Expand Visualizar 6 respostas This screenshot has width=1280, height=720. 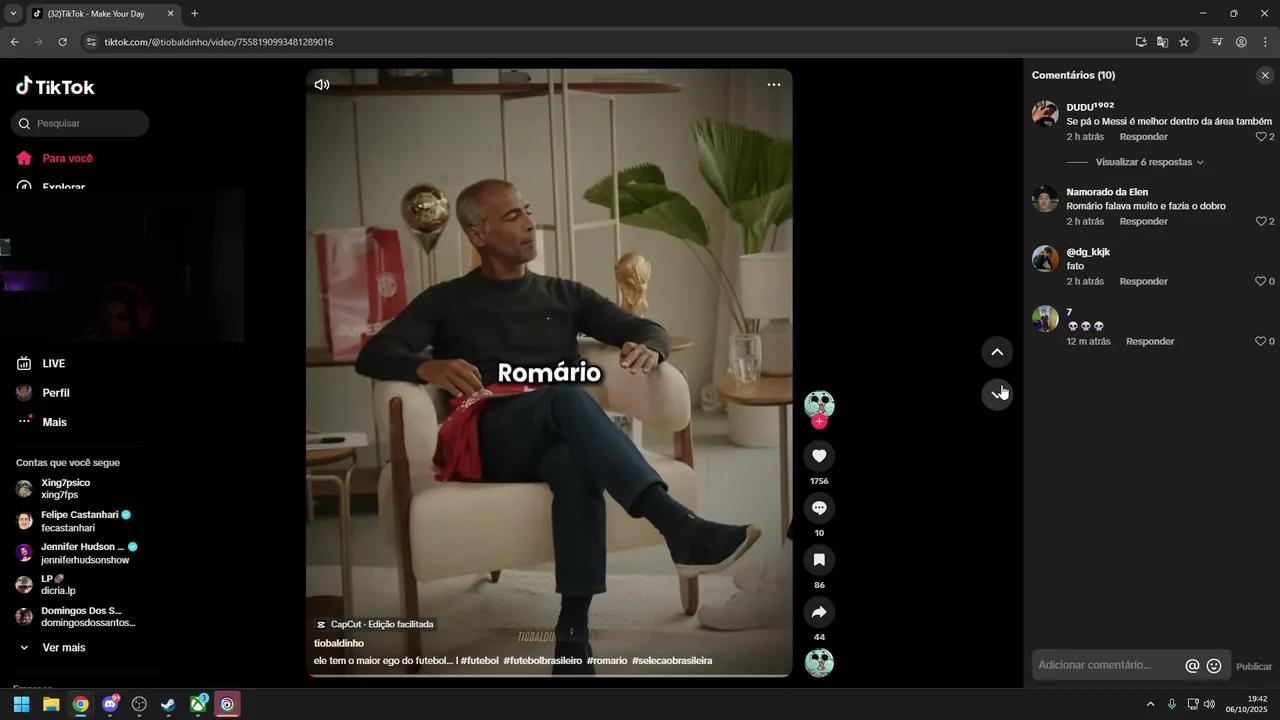[x=1149, y=162]
